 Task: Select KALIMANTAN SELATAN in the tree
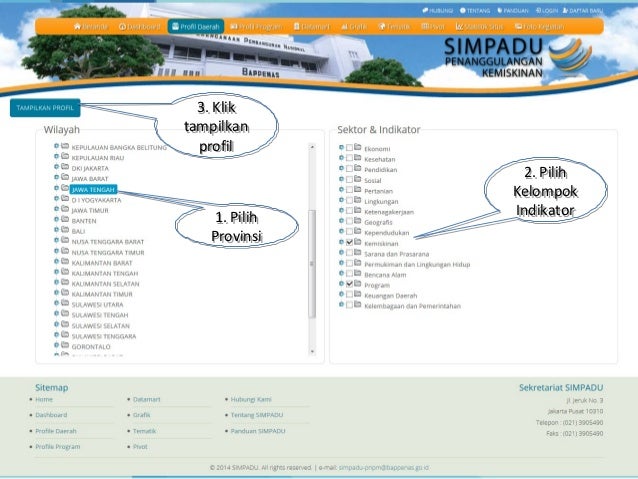click(105, 284)
